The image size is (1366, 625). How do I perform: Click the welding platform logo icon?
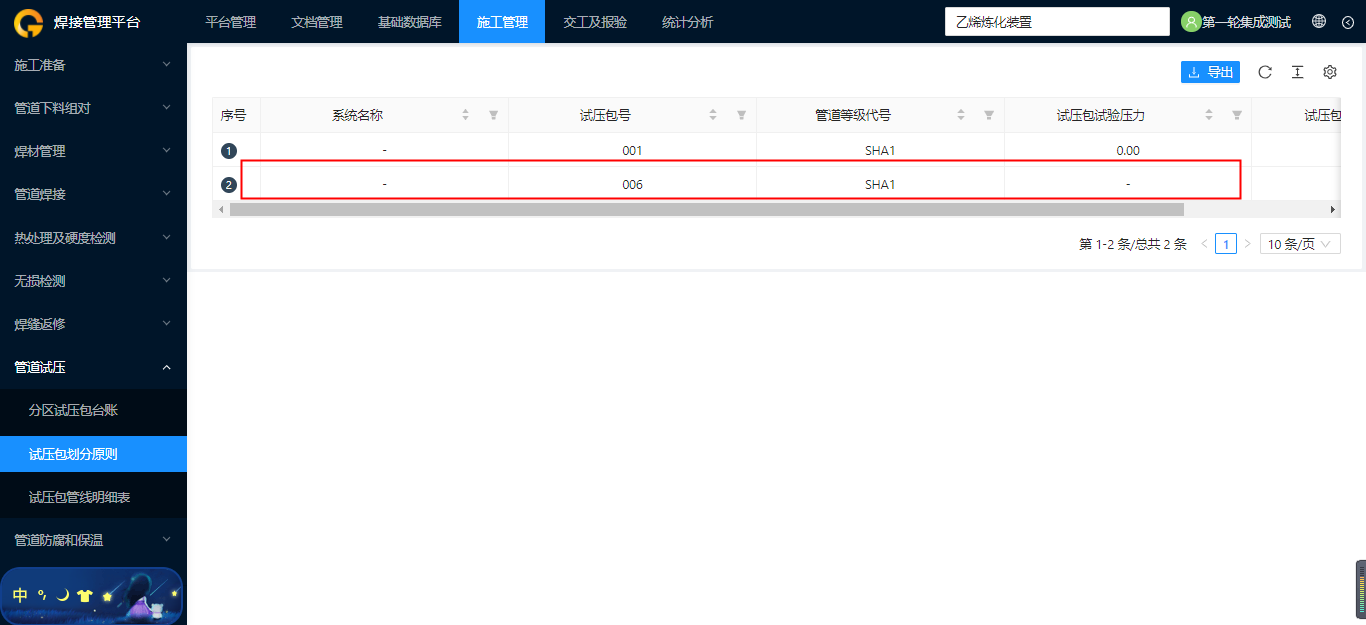tap(28, 22)
